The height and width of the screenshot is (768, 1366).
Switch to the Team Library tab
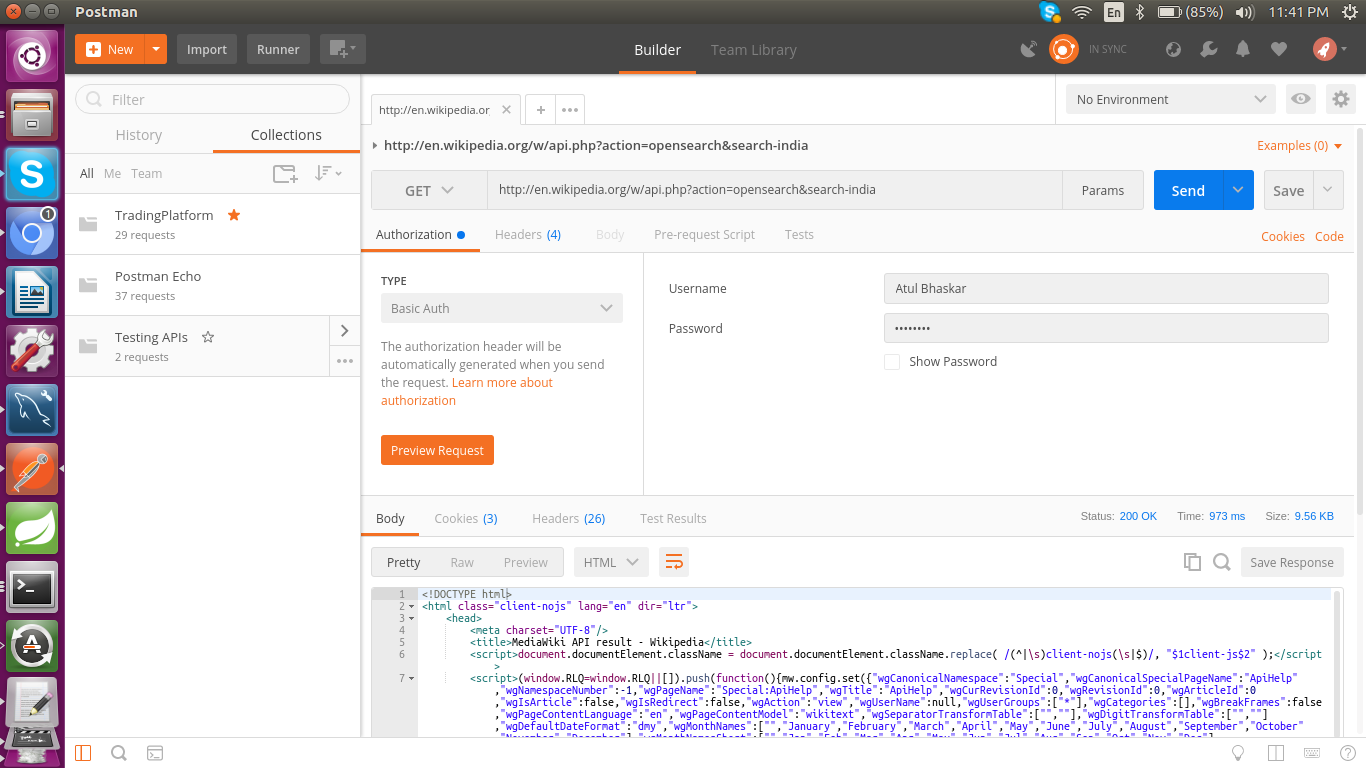[754, 49]
